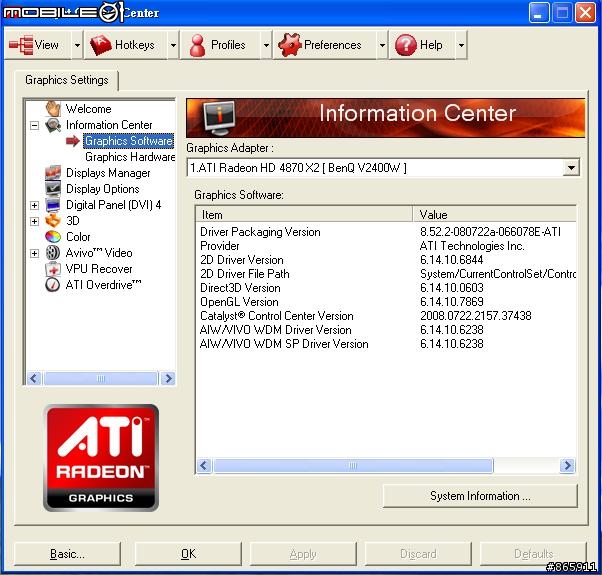Open Display Options page
Screen dimensions: 602x575
click(103, 189)
